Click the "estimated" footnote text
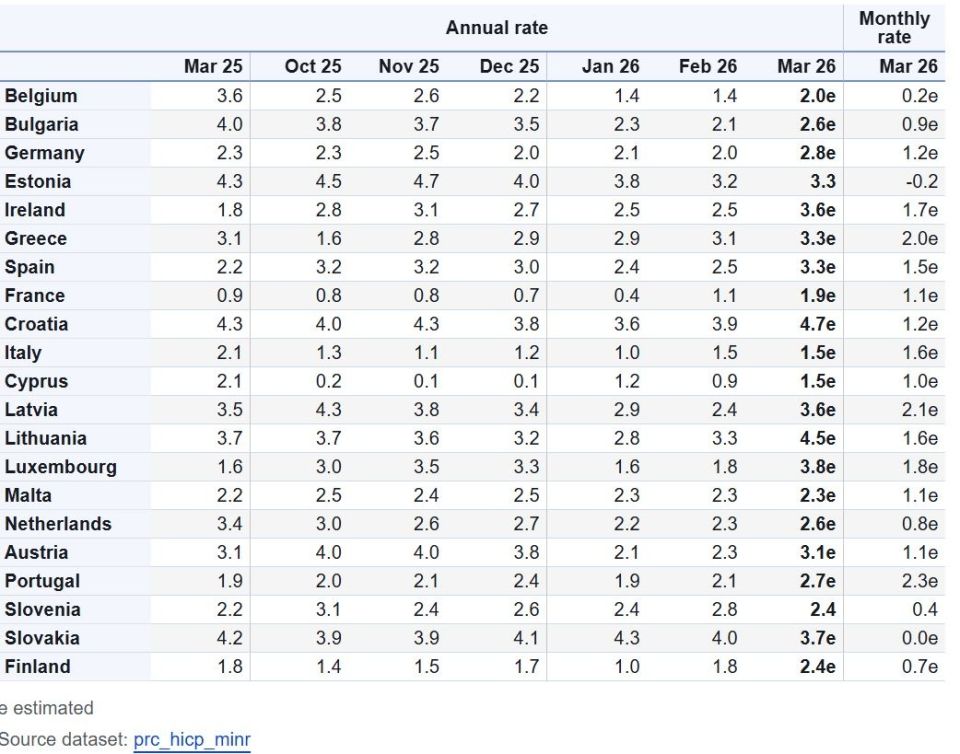The image size is (960, 754). 54,708
